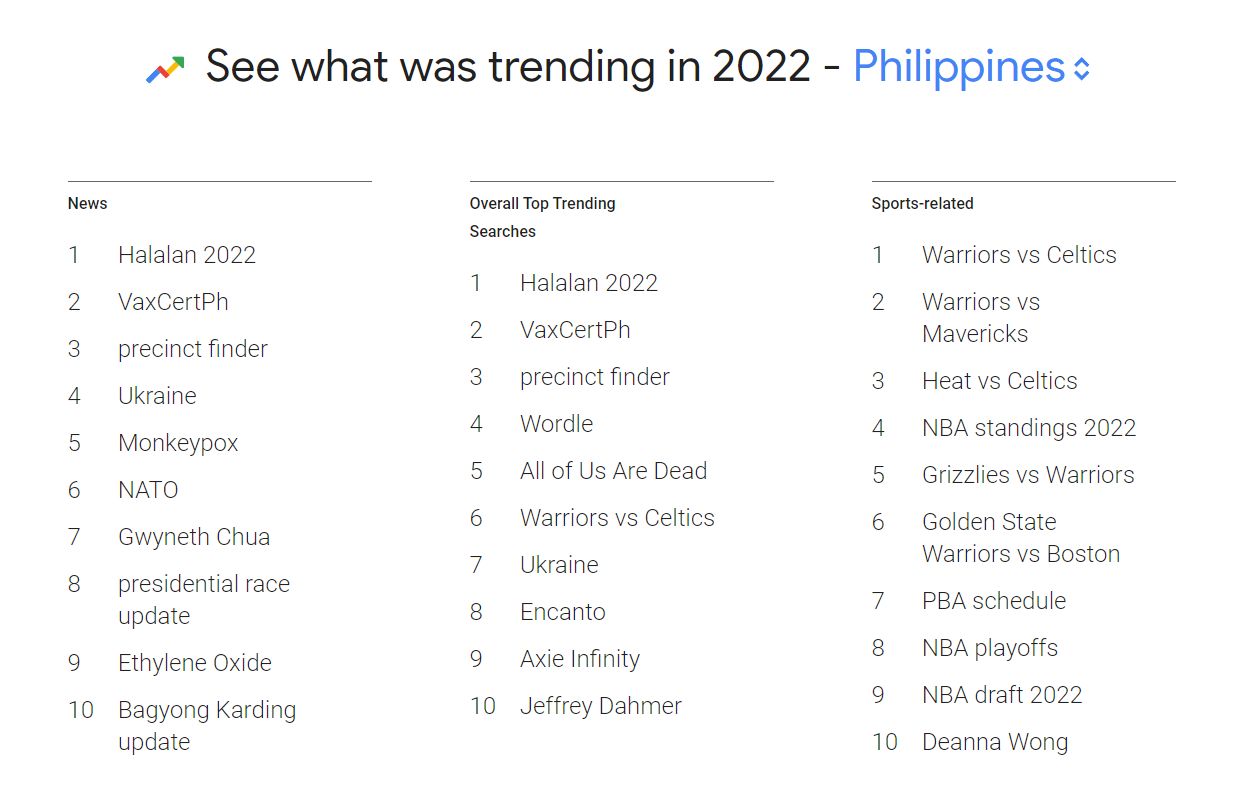The height and width of the screenshot is (794, 1256).
Task: Click the Google Trends arrow icon
Action: click(165, 69)
